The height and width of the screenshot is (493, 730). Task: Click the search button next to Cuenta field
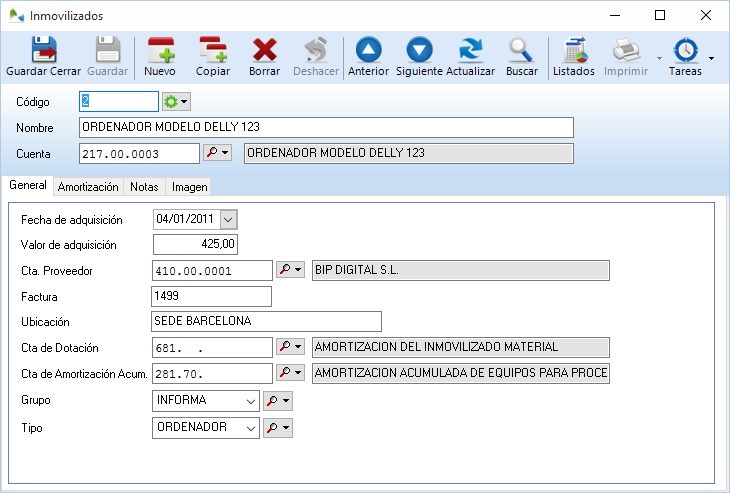click(217, 153)
